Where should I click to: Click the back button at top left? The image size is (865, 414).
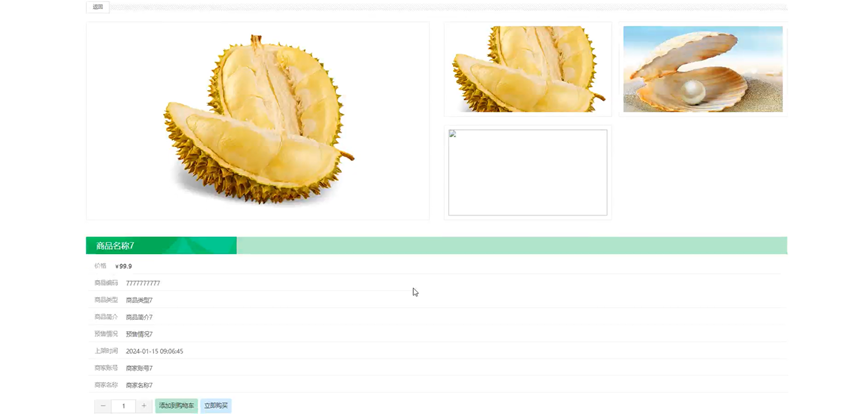(98, 7)
